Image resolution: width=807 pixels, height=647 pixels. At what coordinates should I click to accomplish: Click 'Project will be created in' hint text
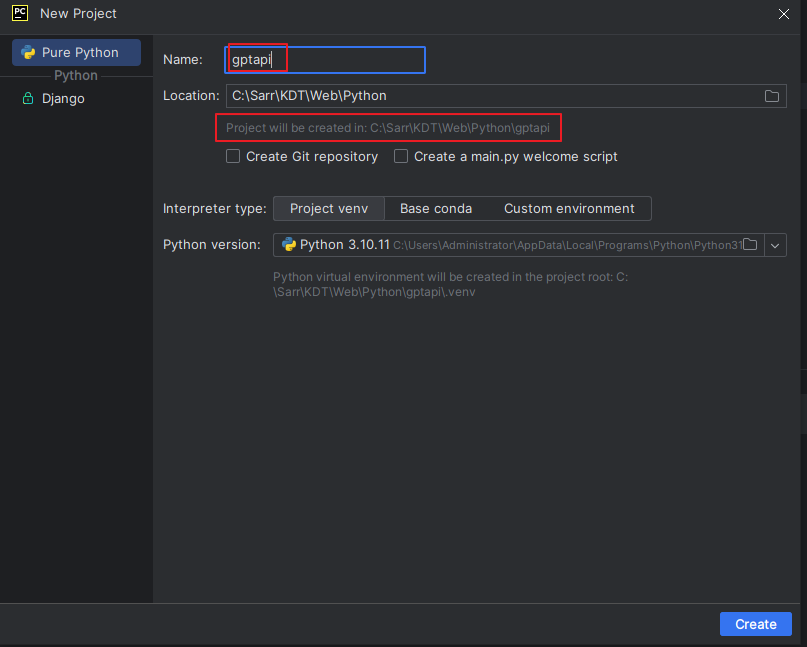click(388, 128)
